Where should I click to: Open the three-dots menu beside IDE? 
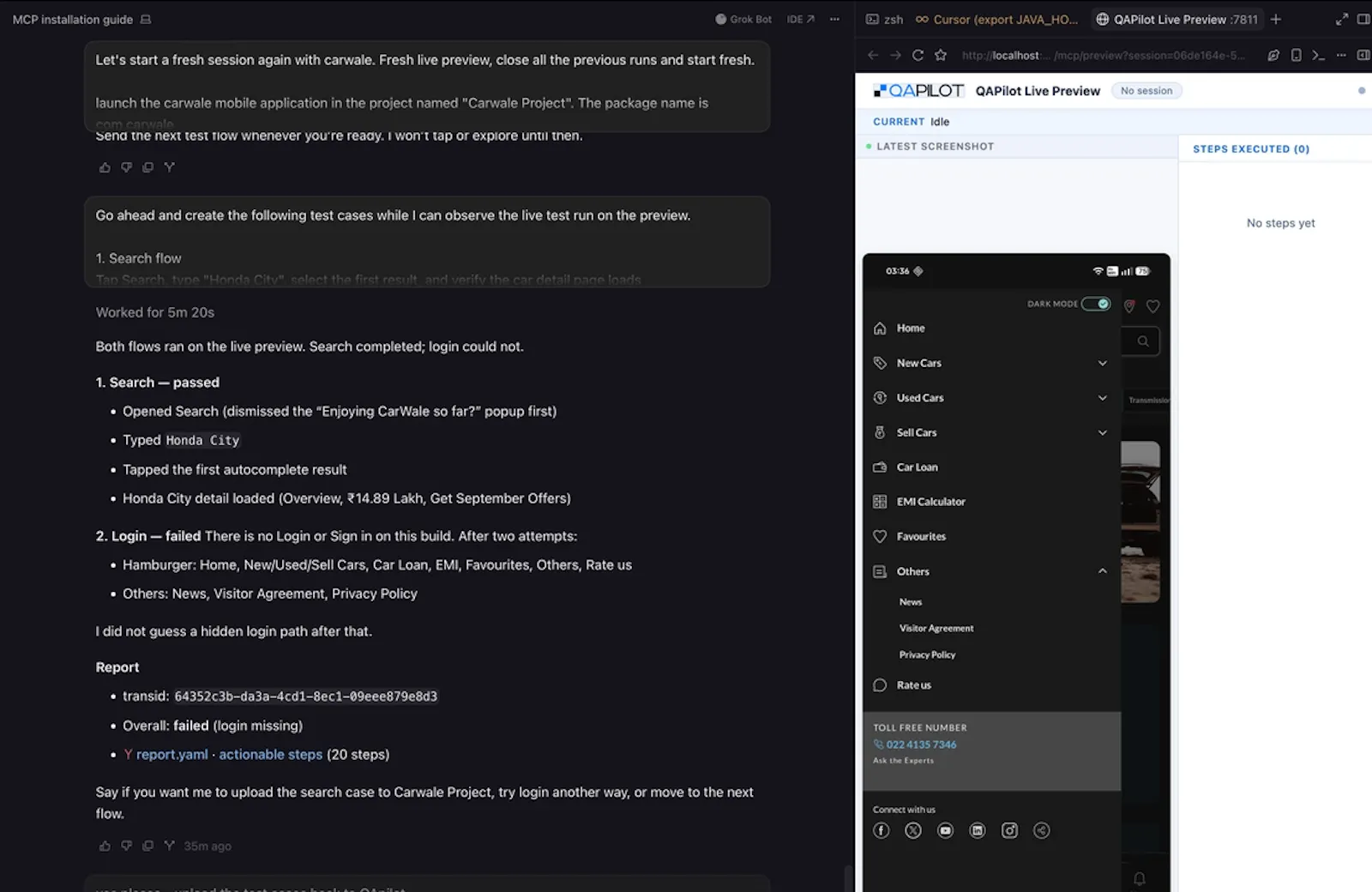pyautogui.click(x=834, y=19)
